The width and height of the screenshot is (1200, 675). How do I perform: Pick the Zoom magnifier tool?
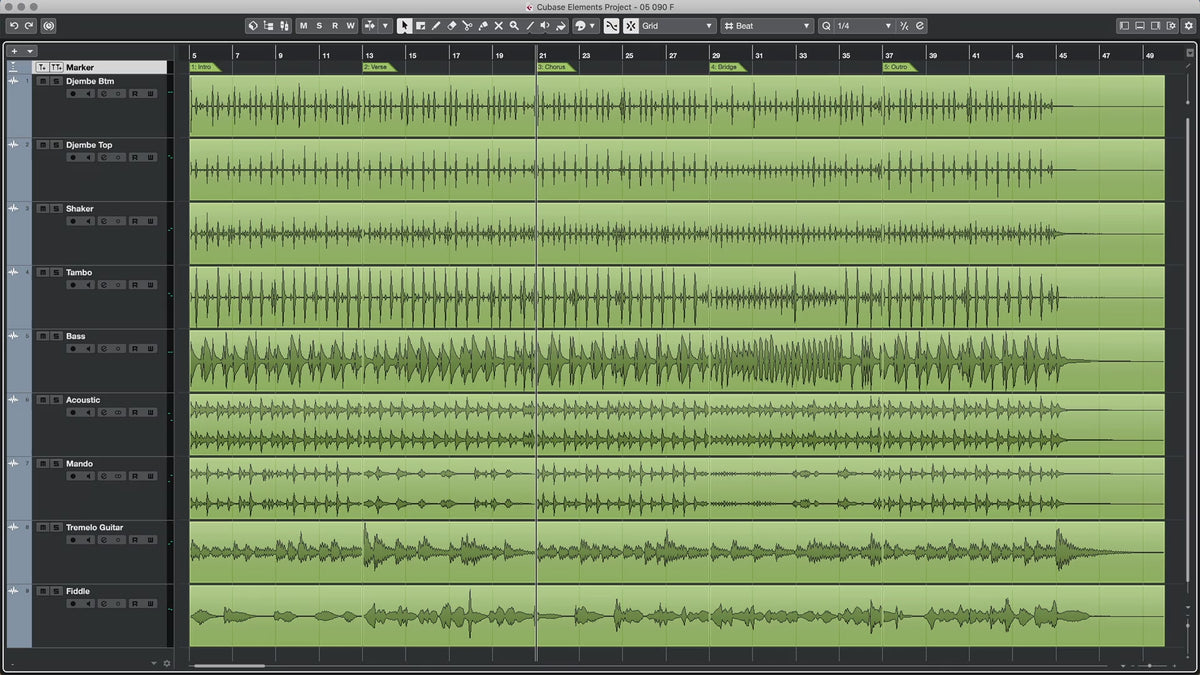(514, 26)
